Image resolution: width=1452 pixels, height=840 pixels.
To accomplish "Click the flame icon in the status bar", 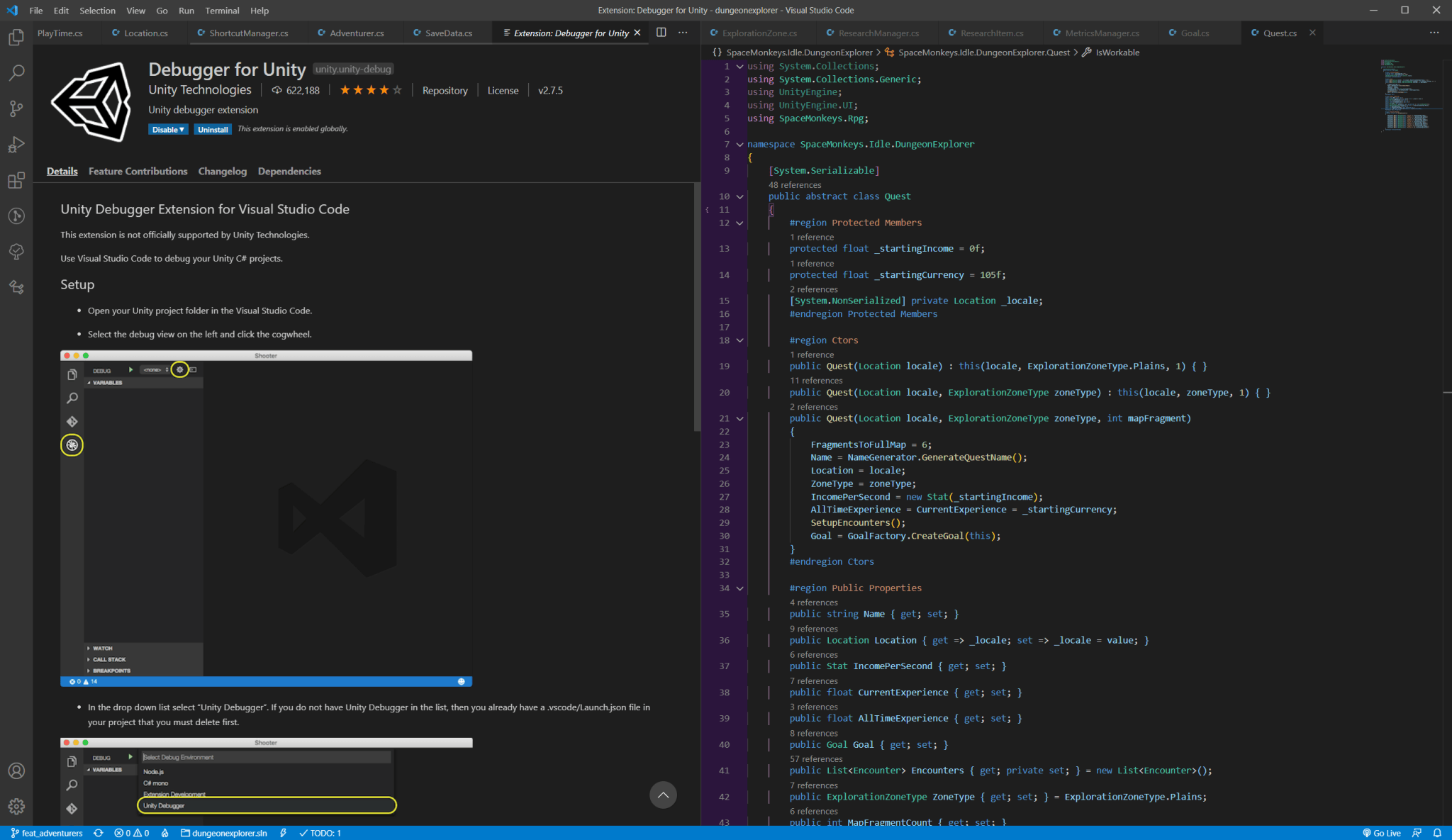I will [164, 833].
